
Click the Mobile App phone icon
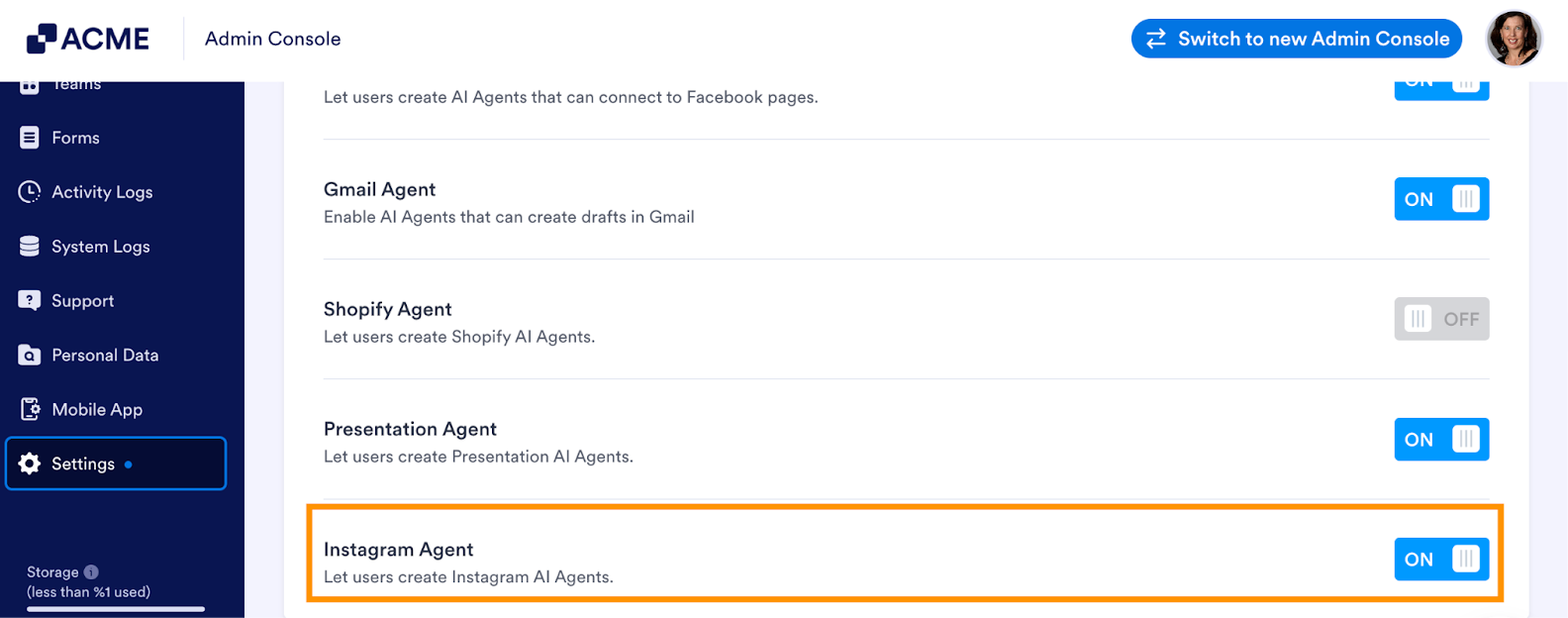point(29,409)
